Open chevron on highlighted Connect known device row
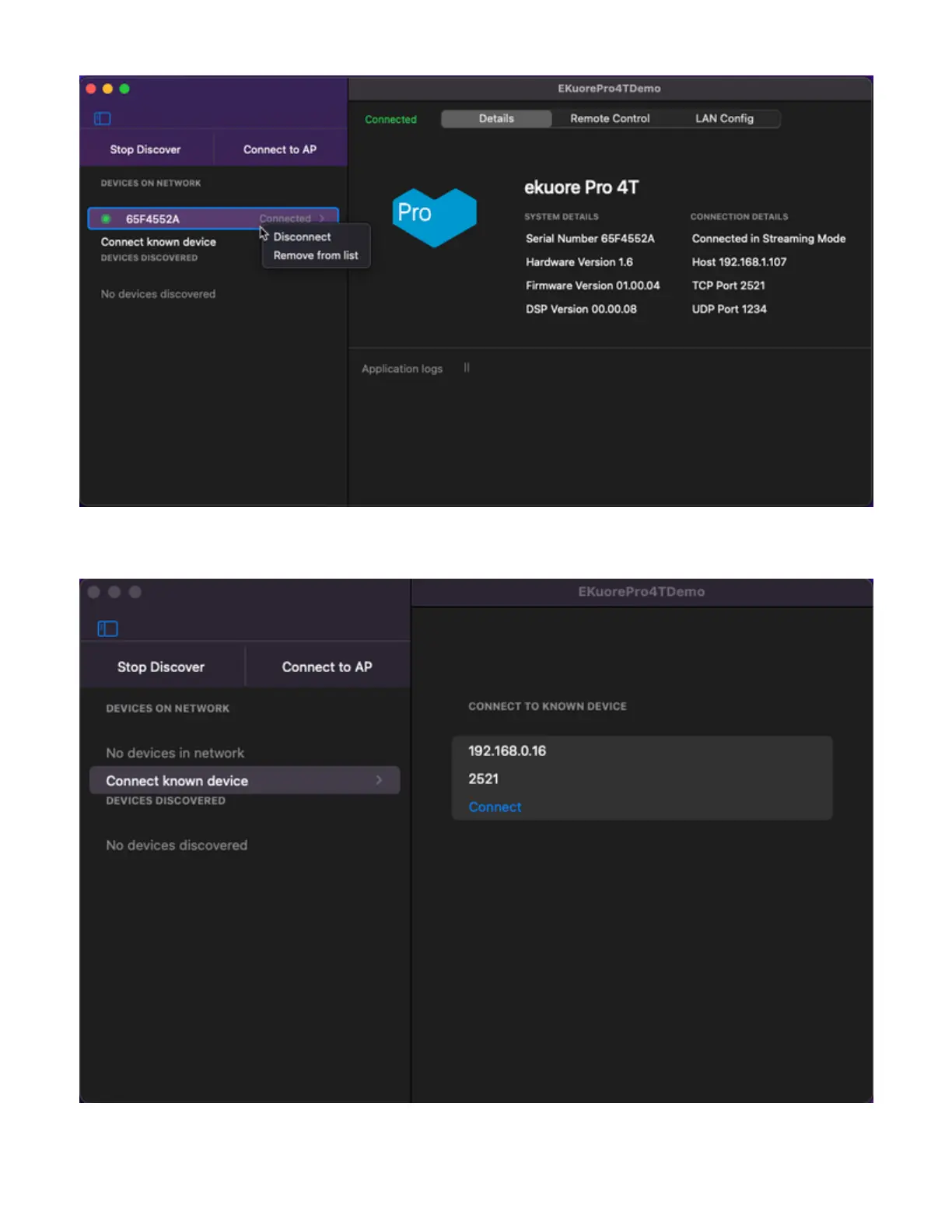This screenshot has width=952, height=1232. tap(379, 780)
